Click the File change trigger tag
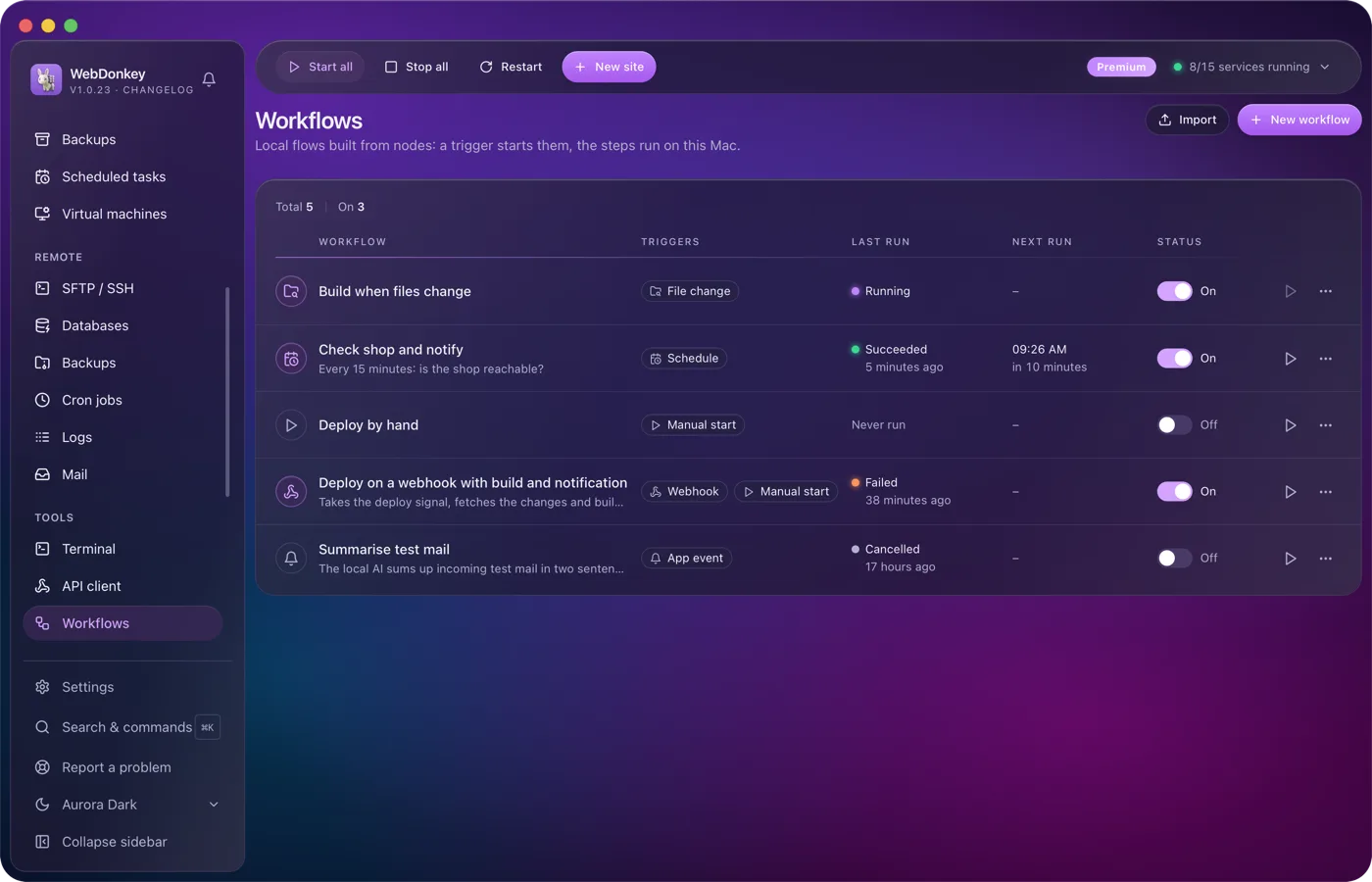Image resolution: width=1372 pixels, height=882 pixels. pos(690,291)
